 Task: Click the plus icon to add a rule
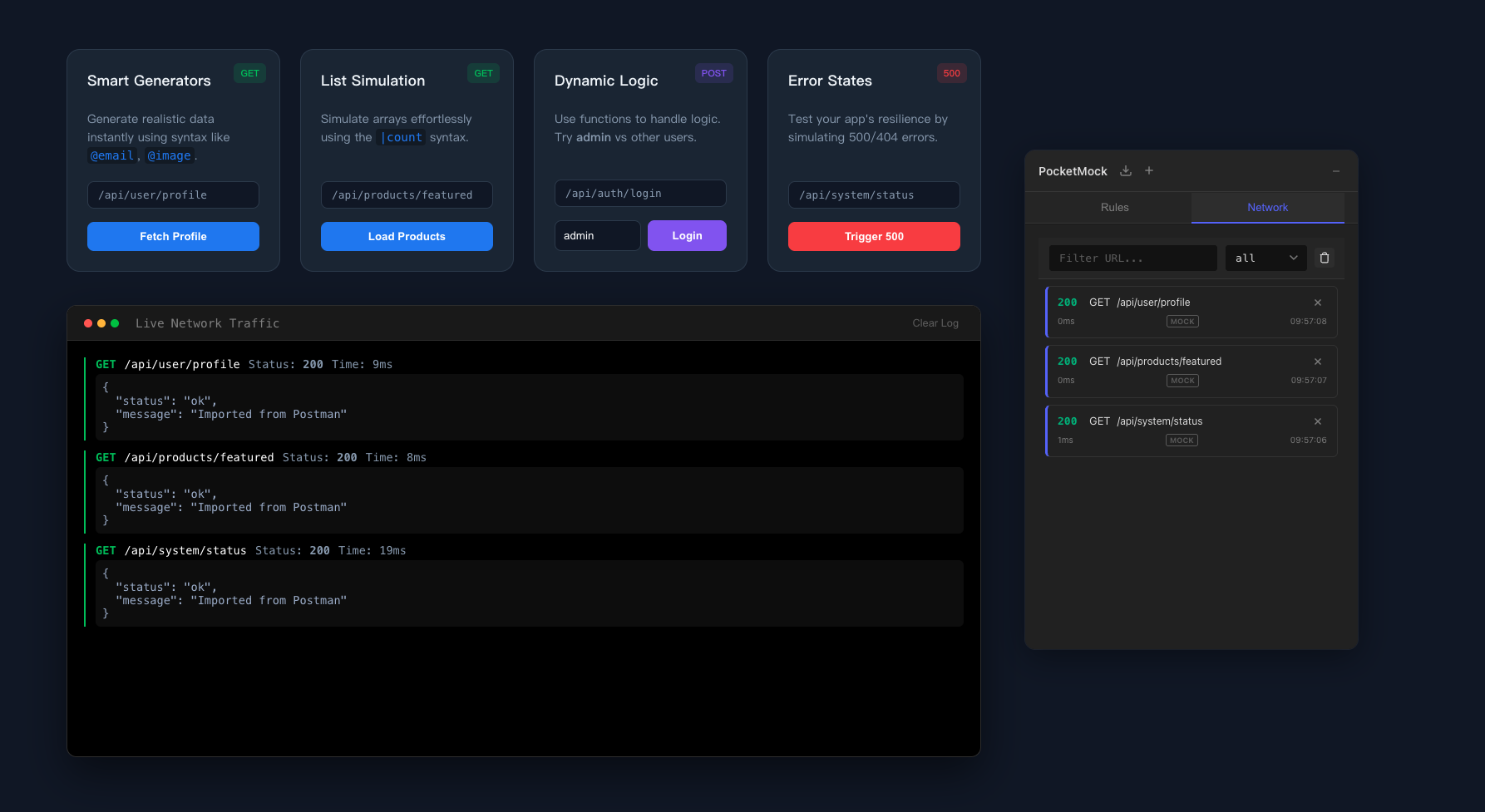pos(1149,170)
